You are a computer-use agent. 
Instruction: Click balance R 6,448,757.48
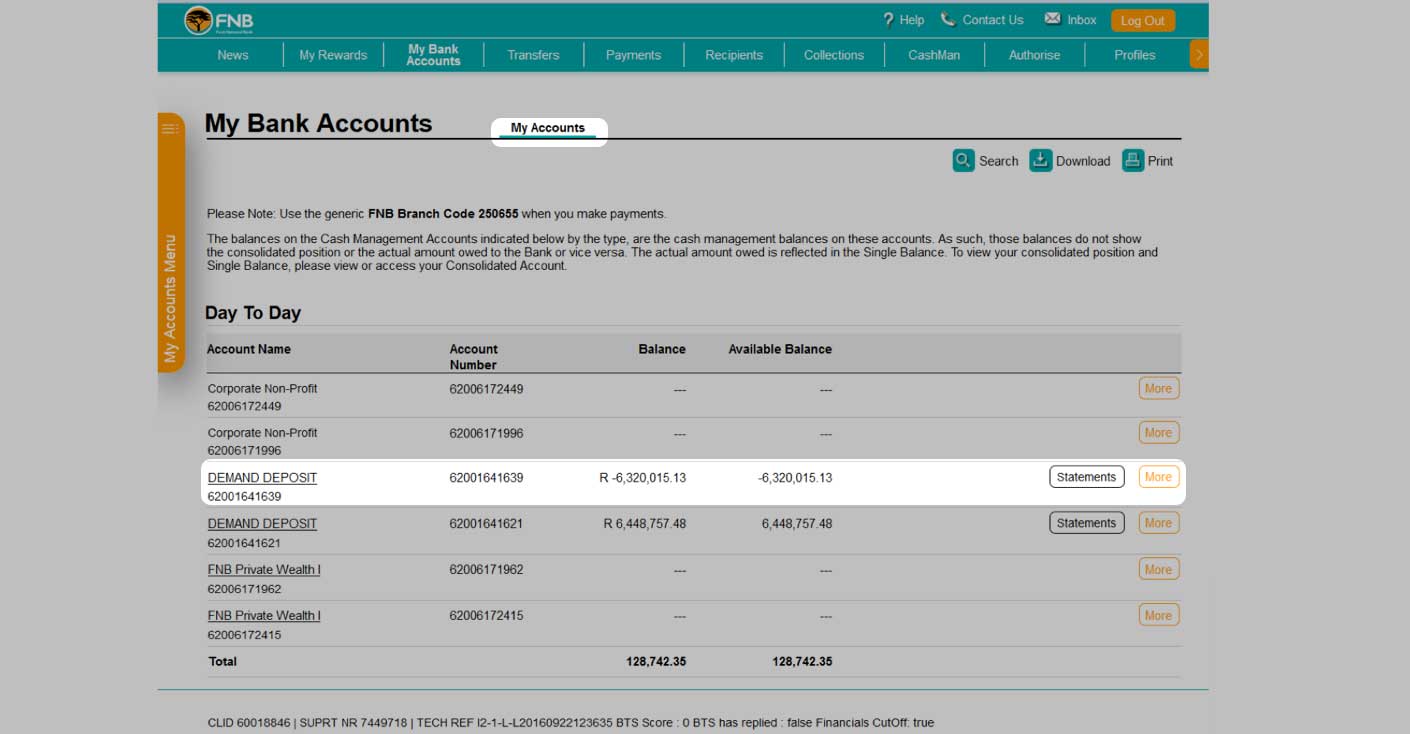645,524
